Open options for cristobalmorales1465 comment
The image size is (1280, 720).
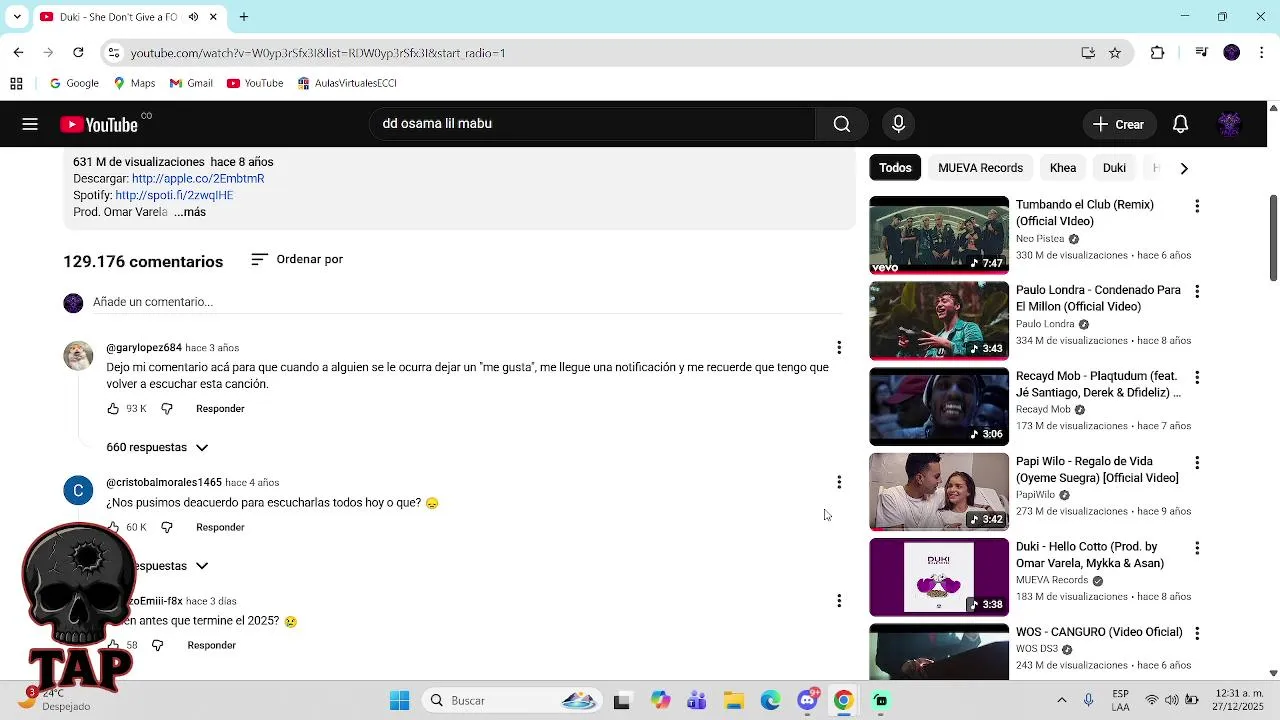click(839, 482)
